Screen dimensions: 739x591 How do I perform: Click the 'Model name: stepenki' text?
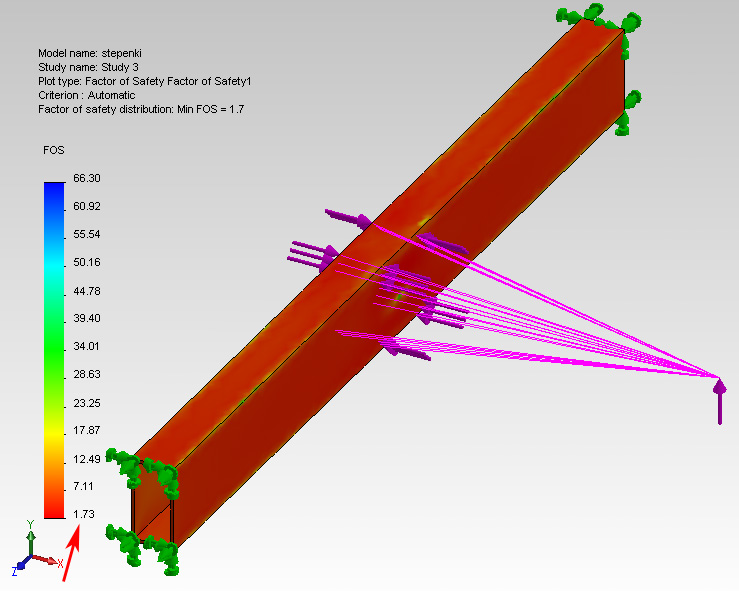pyautogui.click(x=90, y=53)
